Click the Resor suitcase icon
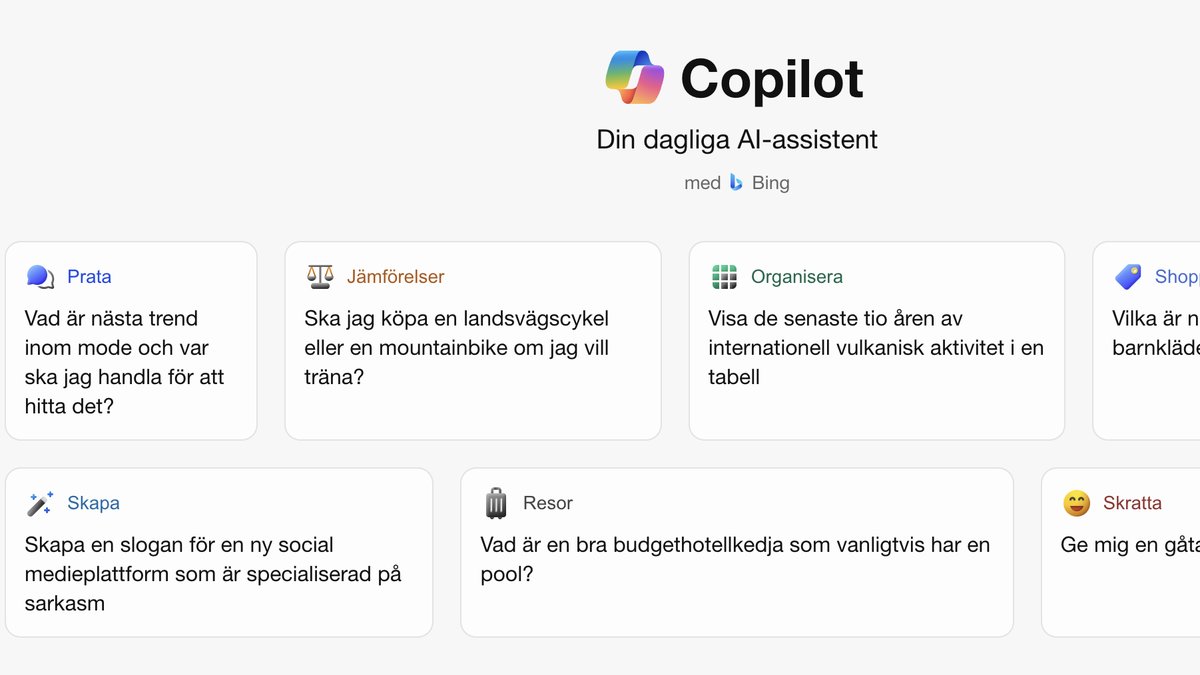The width and height of the screenshot is (1200, 675). pos(496,503)
